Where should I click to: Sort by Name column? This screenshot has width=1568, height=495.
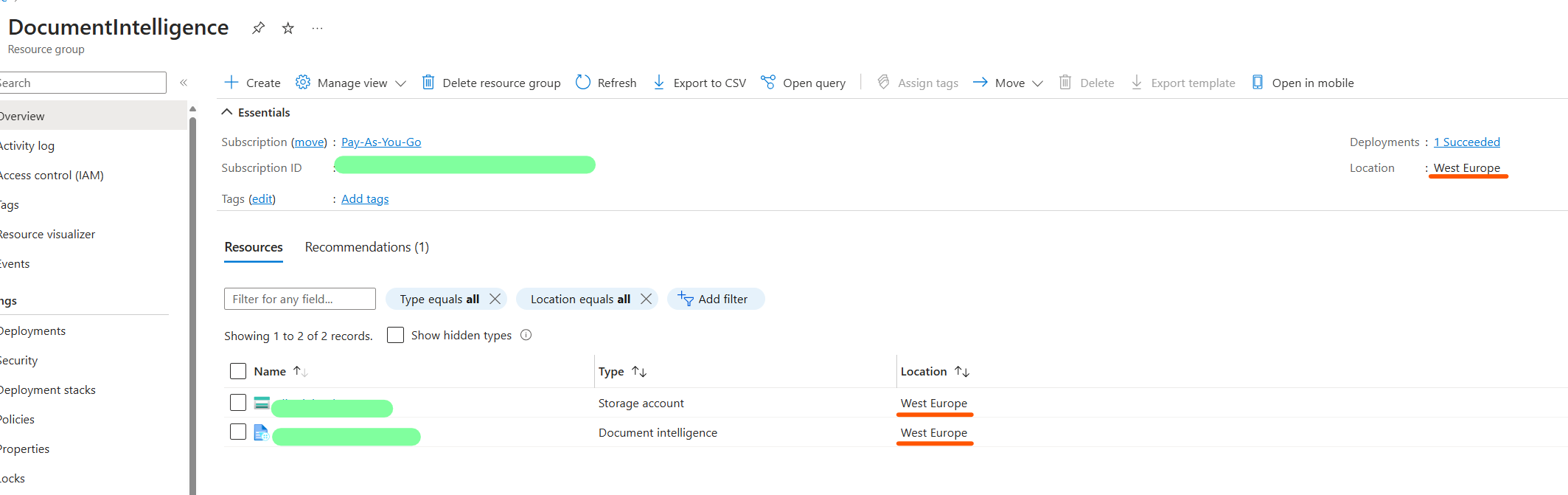[281, 371]
